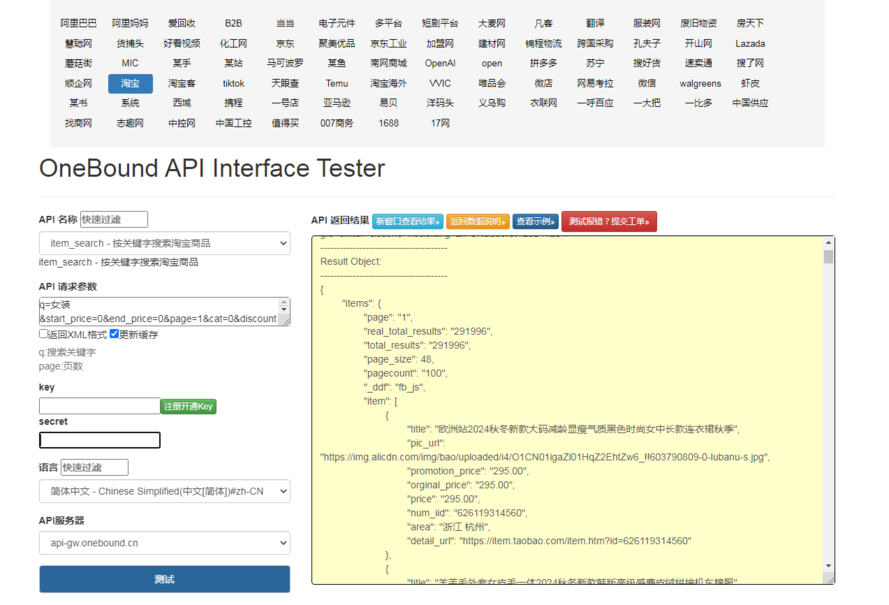This screenshot has height=605, width=889.
Task: Expand the 简体中文 language dropdown
Action: tap(164, 491)
